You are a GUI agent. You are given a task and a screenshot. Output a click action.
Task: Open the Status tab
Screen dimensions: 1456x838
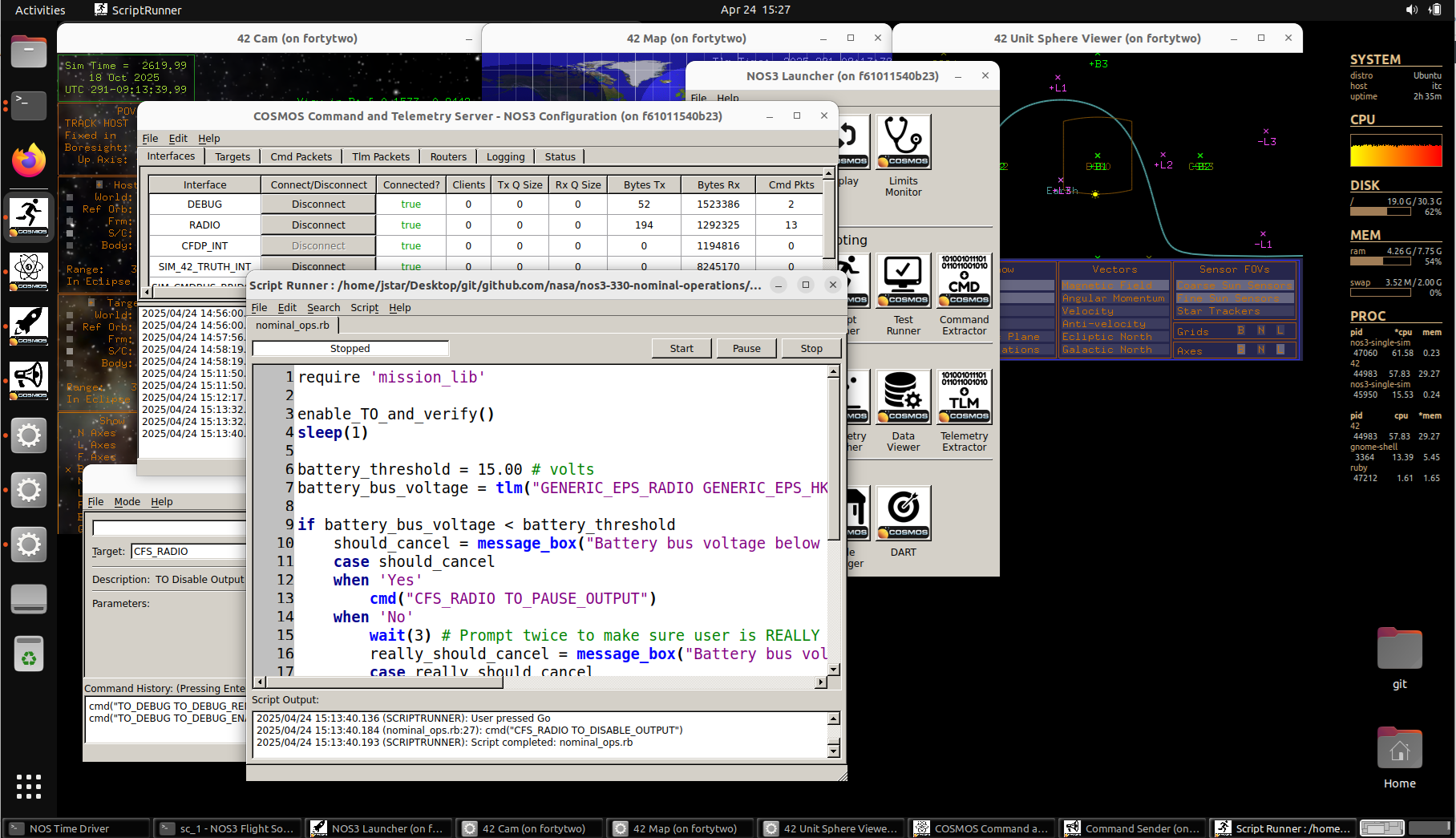(560, 157)
